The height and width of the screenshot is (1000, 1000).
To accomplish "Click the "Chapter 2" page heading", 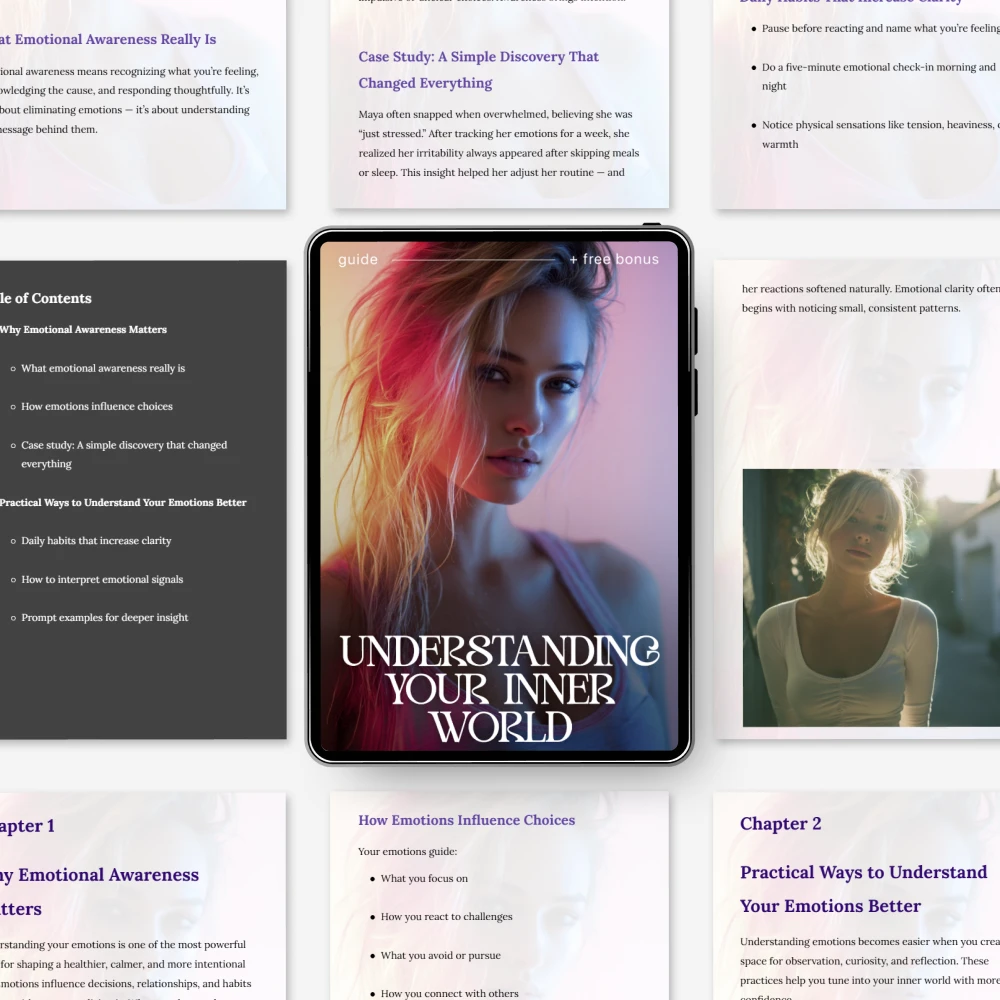I will click(x=780, y=824).
